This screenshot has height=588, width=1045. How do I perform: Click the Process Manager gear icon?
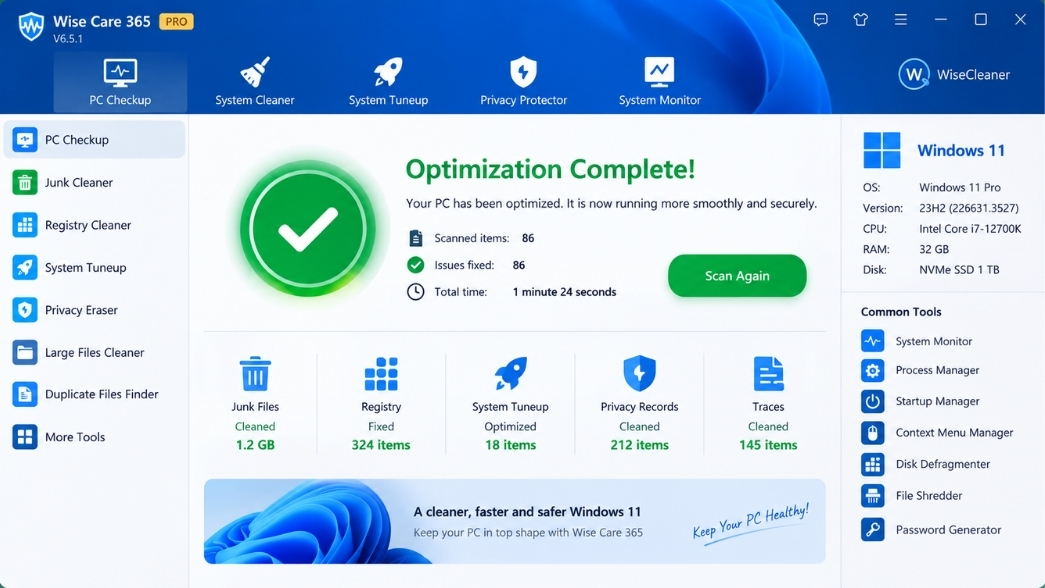[x=872, y=370]
